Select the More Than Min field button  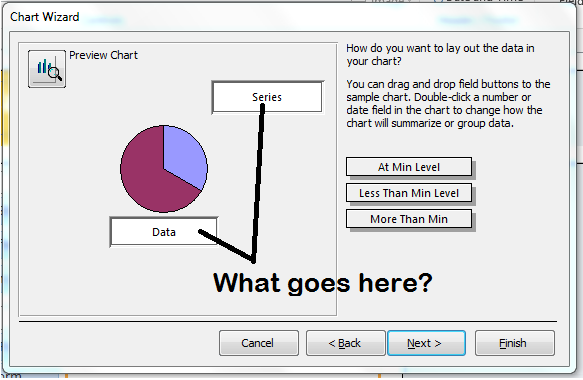(409, 219)
